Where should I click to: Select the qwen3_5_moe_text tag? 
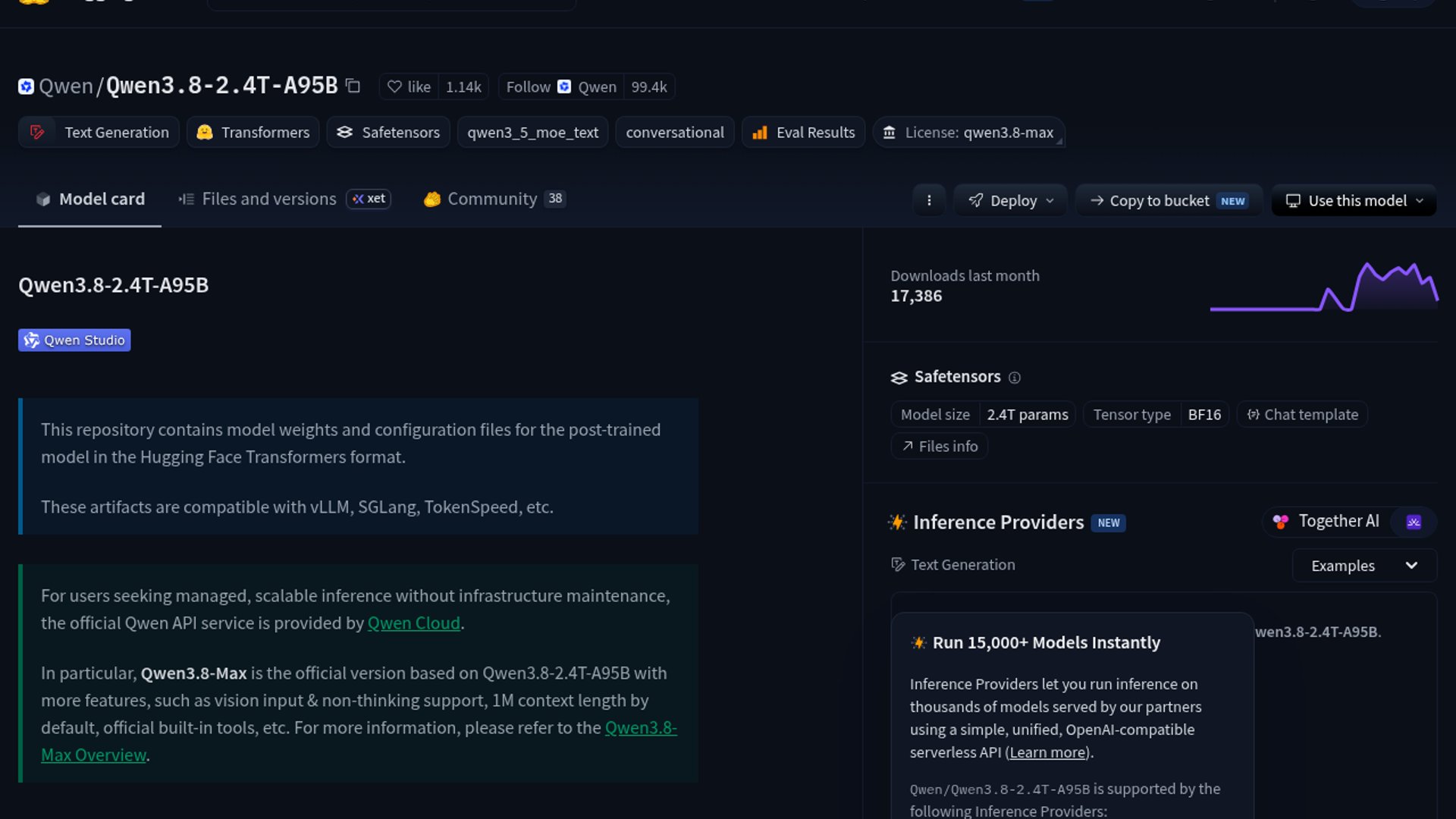point(532,132)
